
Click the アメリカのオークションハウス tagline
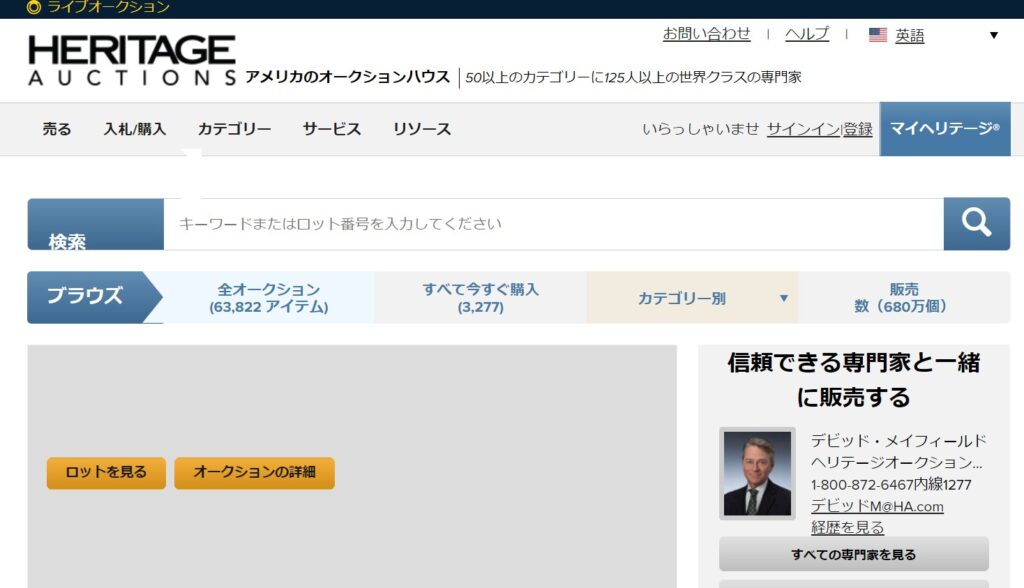[348, 77]
